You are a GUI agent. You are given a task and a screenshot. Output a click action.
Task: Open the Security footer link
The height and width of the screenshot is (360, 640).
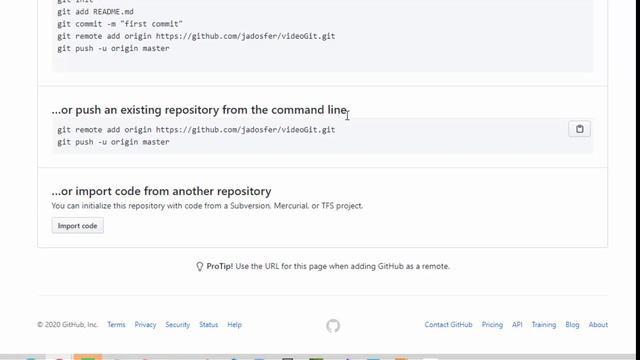pos(178,325)
